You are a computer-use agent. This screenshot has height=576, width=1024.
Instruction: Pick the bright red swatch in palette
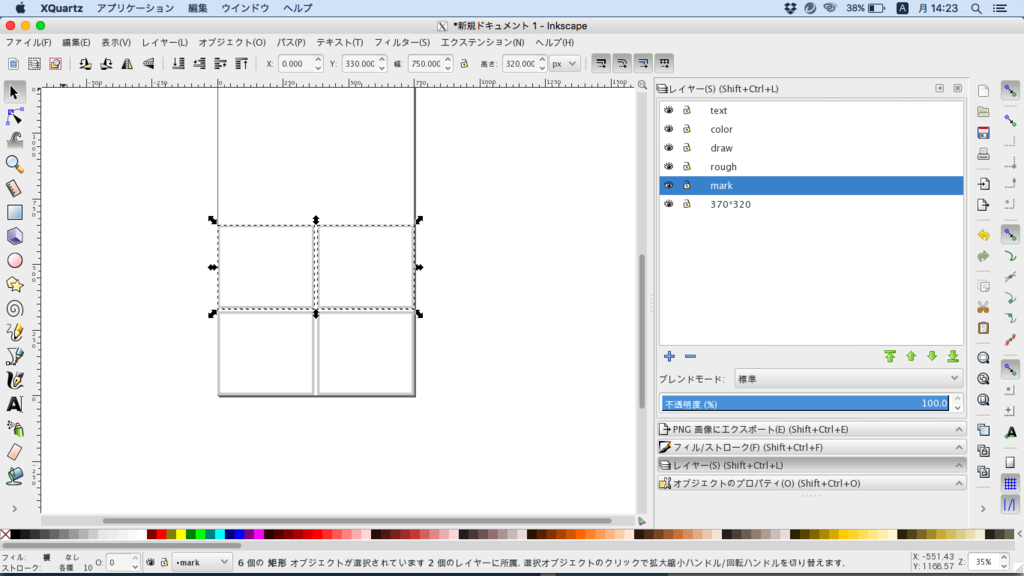(x=161, y=534)
